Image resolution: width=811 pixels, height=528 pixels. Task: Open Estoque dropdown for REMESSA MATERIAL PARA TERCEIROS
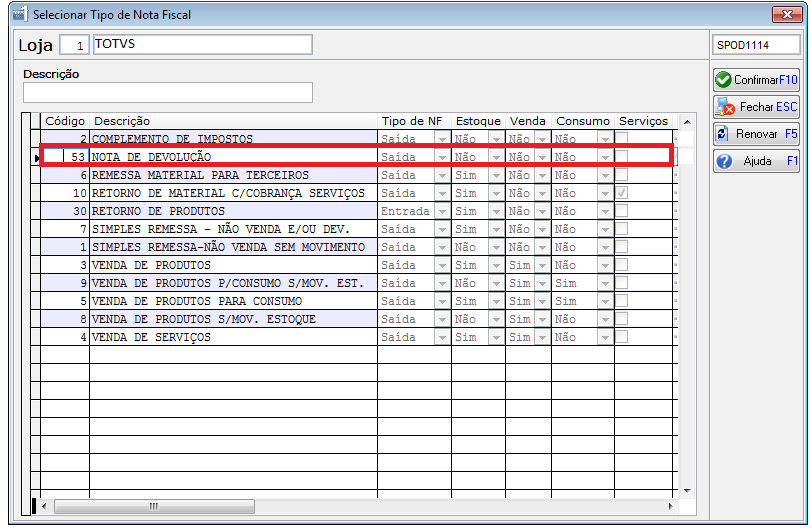[x=497, y=175]
